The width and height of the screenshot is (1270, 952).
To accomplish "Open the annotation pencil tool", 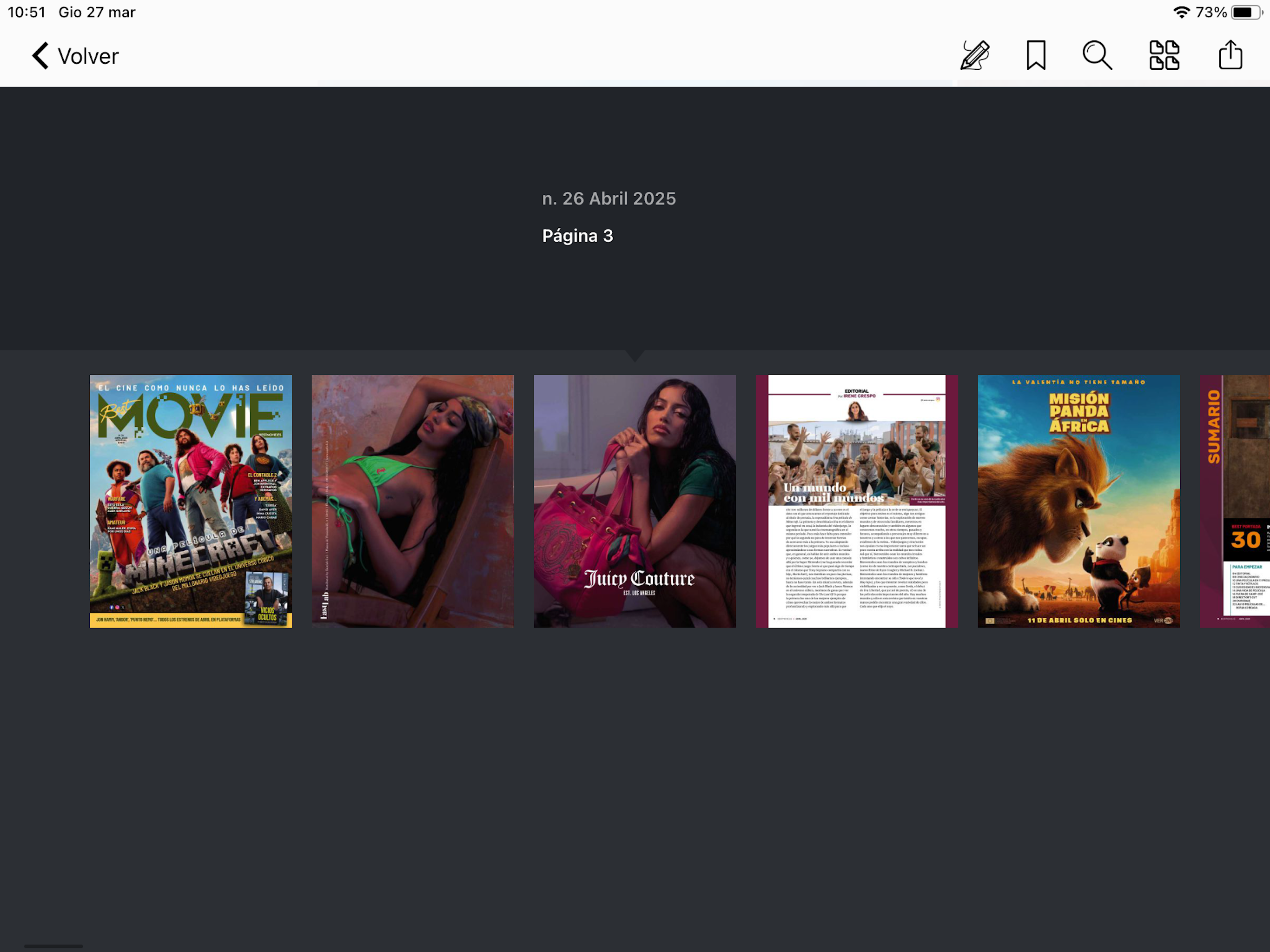I will 975,56.
